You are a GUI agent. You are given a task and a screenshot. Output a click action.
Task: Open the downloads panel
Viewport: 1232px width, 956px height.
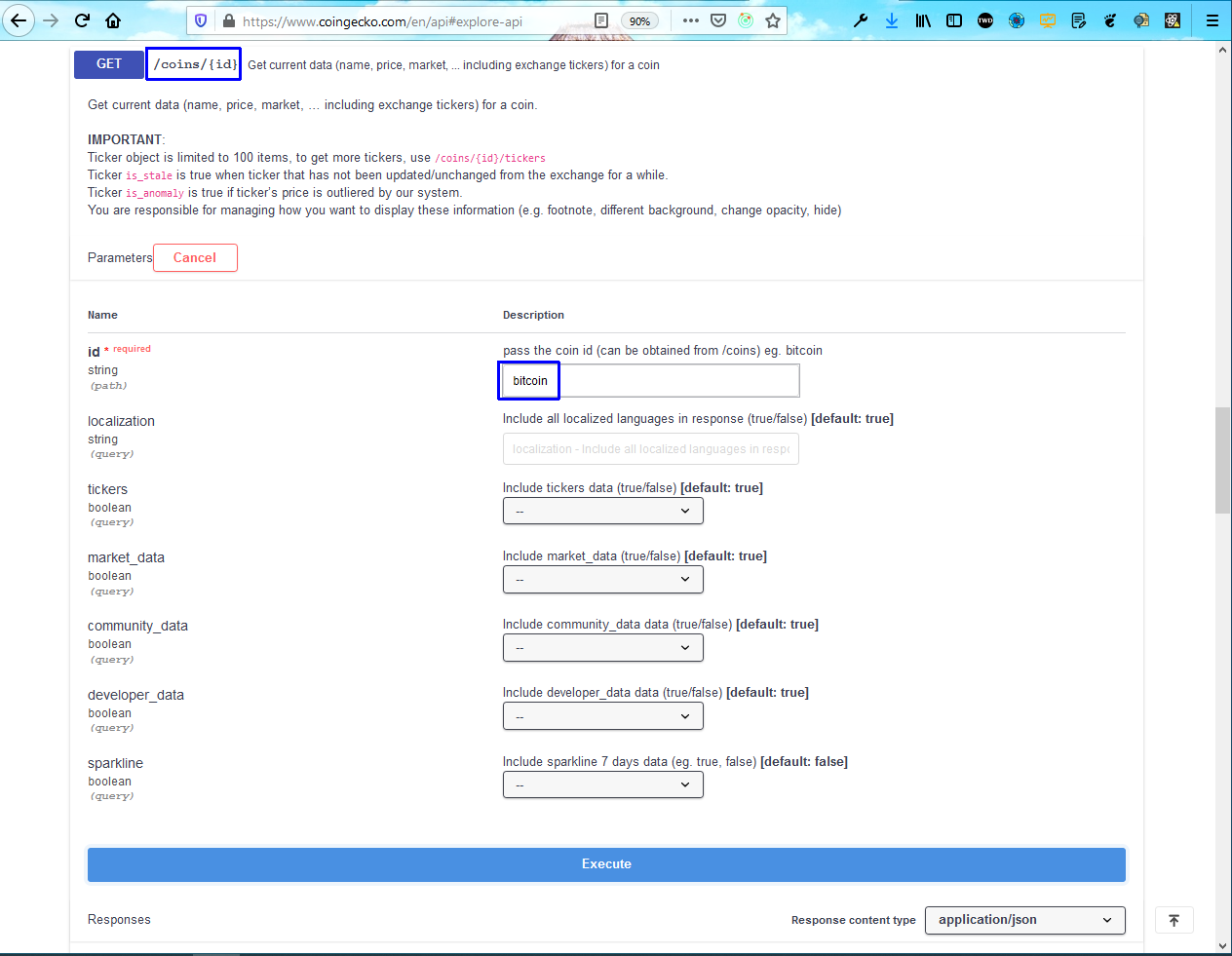pos(892,20)
